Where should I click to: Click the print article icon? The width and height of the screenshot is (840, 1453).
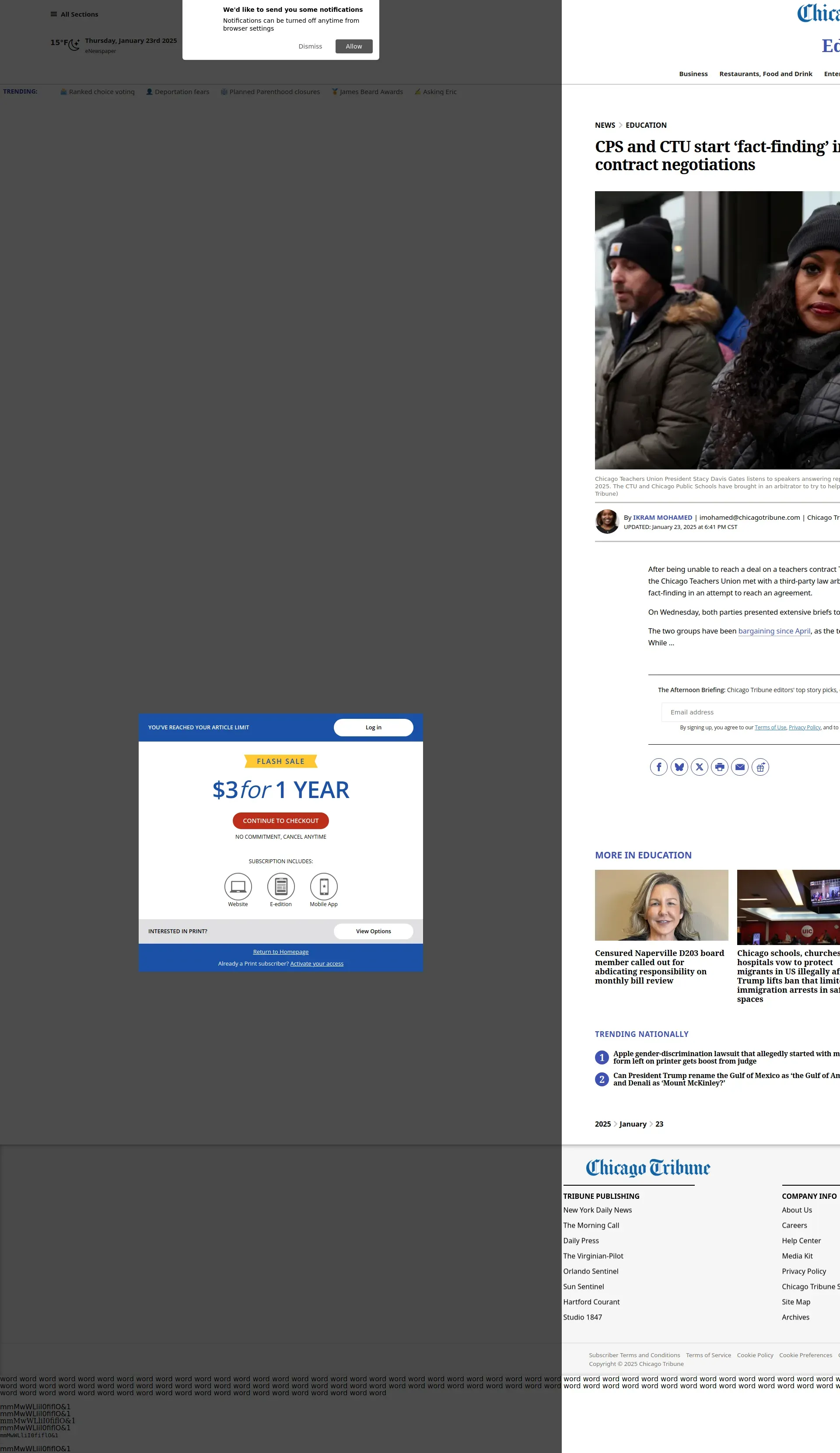[720, 767]
